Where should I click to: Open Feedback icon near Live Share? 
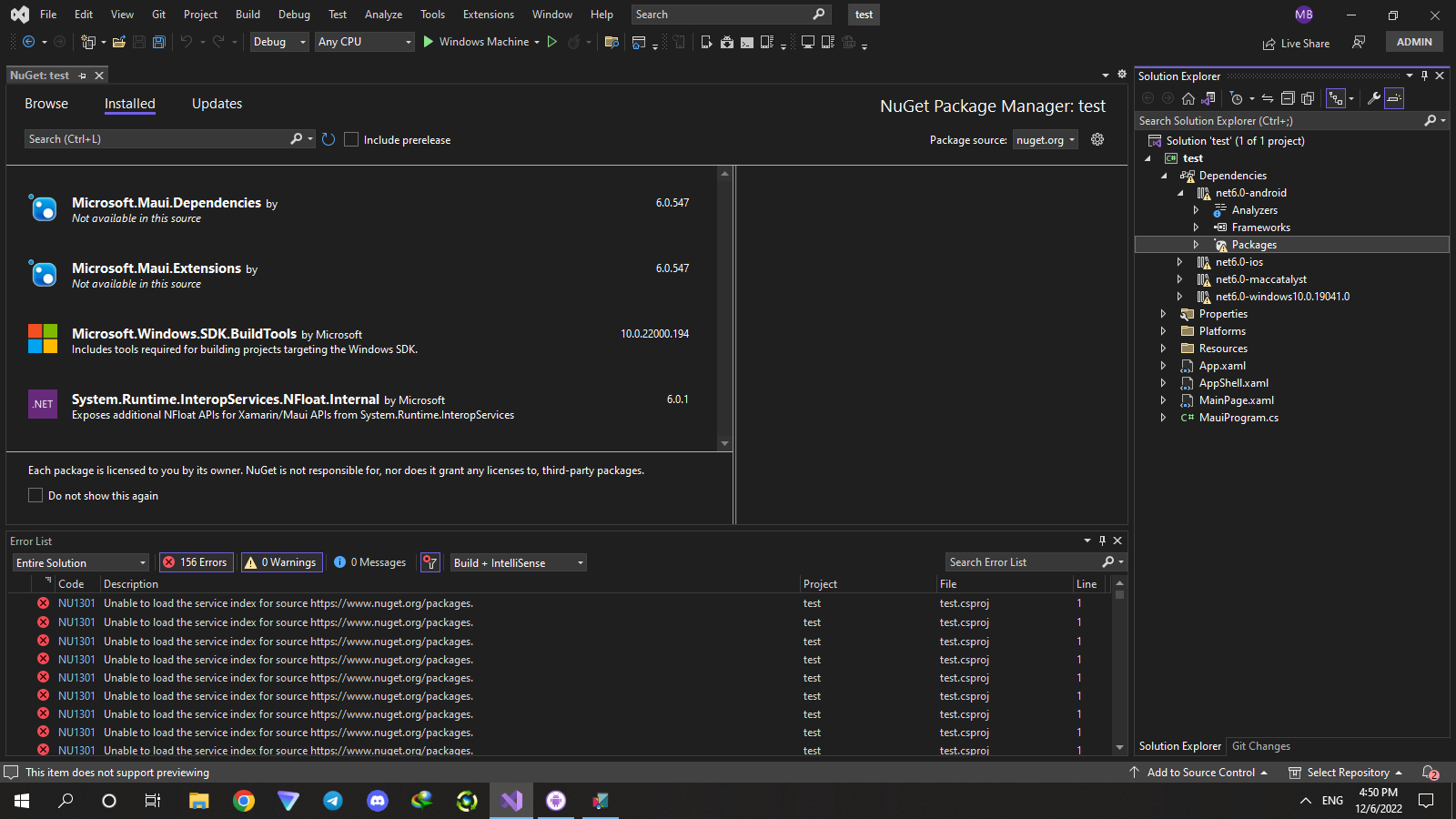click(x=1359, y=42)
